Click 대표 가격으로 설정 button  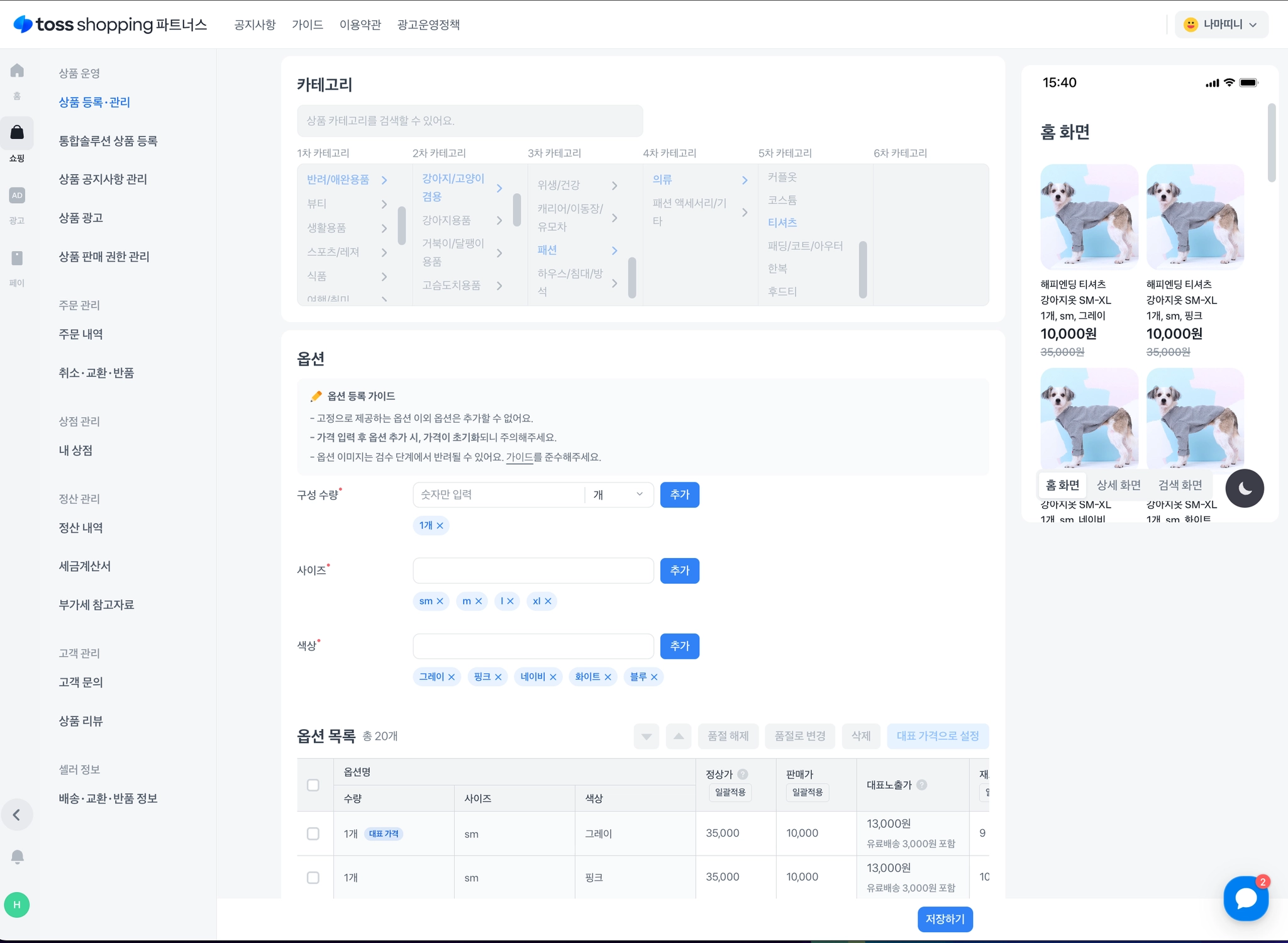(937, 736)
